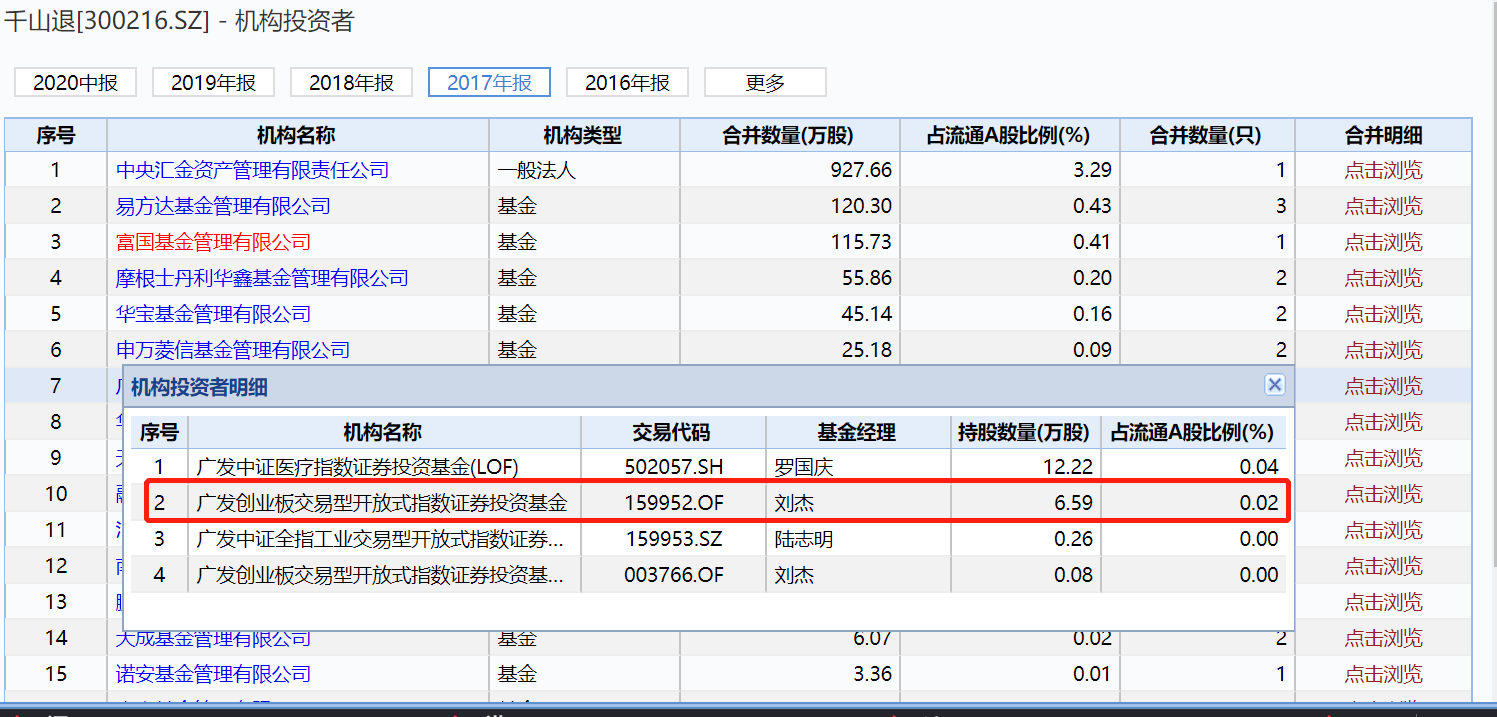Click 一般法人 institution type cell

tap(584, 170)
